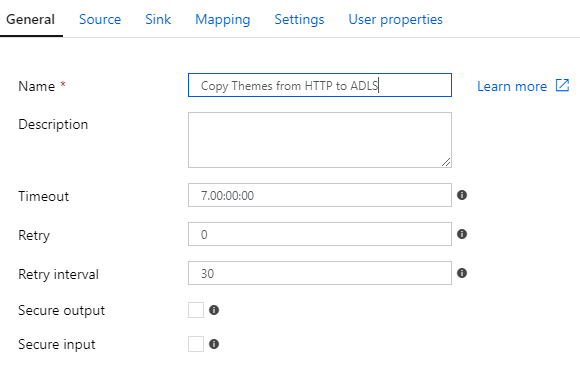Image resolution: width=580 pixels, height=365 pixels.
Task: Open the Learn more link
Action: [x=512, y=86]
